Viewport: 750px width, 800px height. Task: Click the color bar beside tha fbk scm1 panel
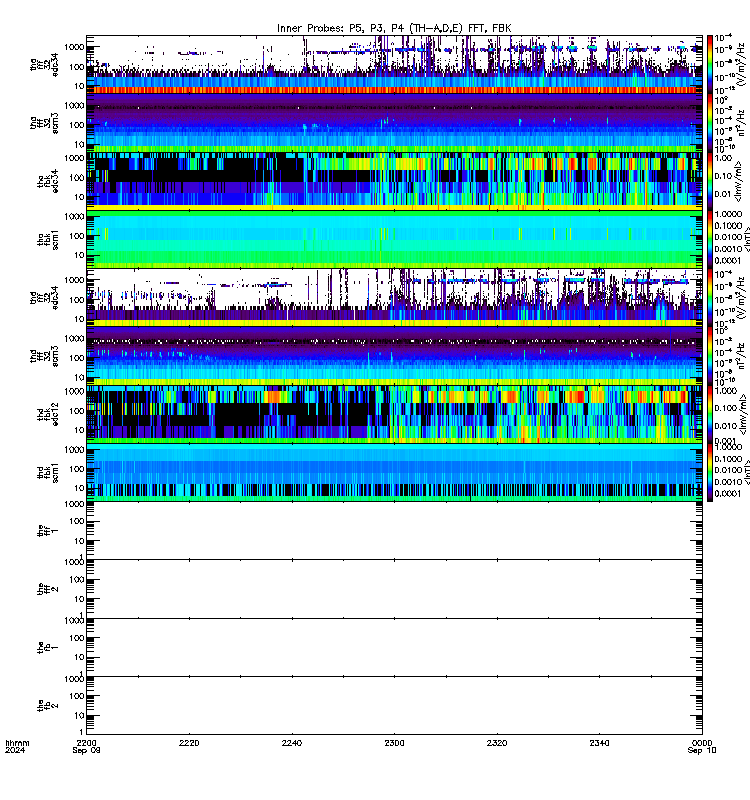pos(710,239)
